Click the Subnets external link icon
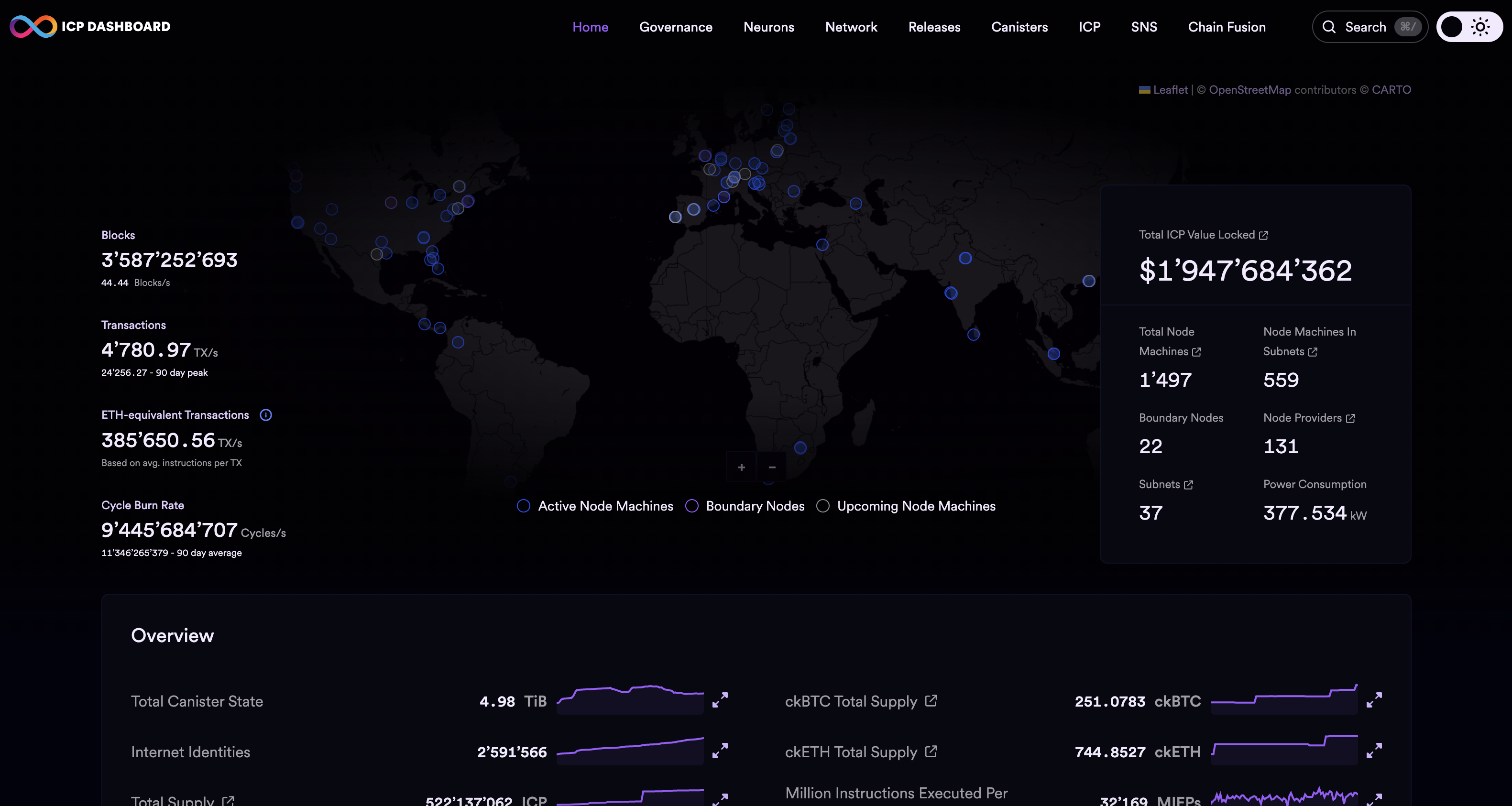 (1189, 485)
